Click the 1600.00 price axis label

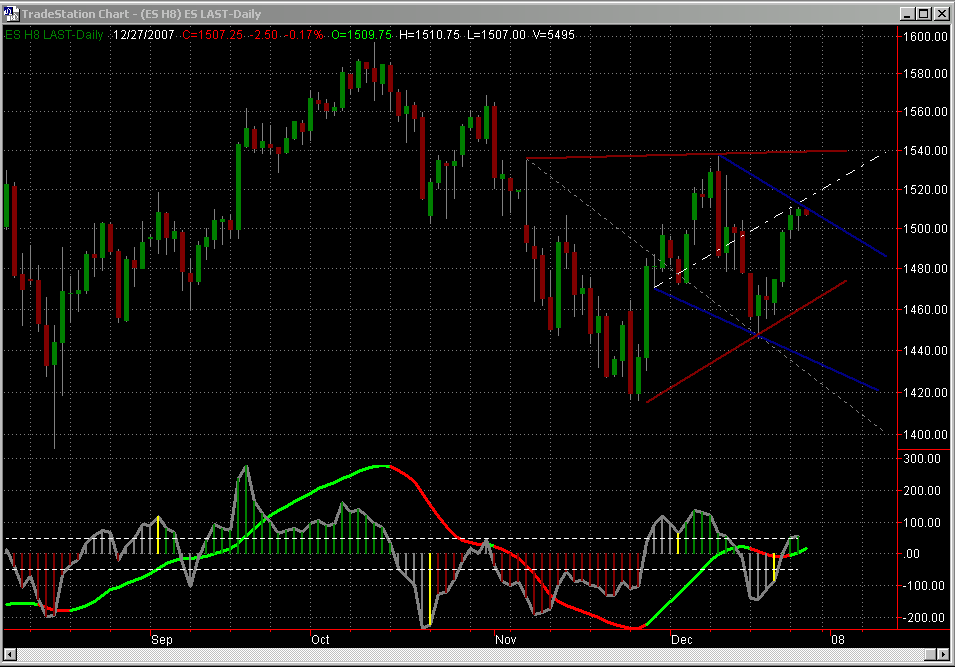pos(926,37)
